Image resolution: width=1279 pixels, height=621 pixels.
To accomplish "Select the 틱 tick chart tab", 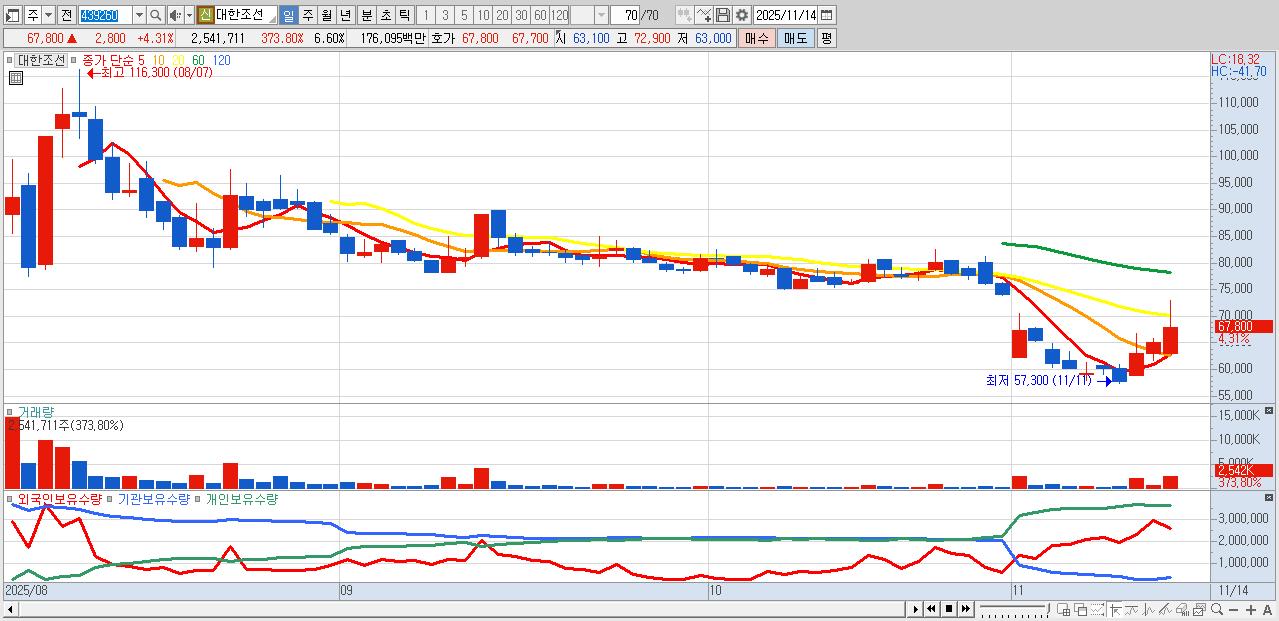I will point(404,15).
